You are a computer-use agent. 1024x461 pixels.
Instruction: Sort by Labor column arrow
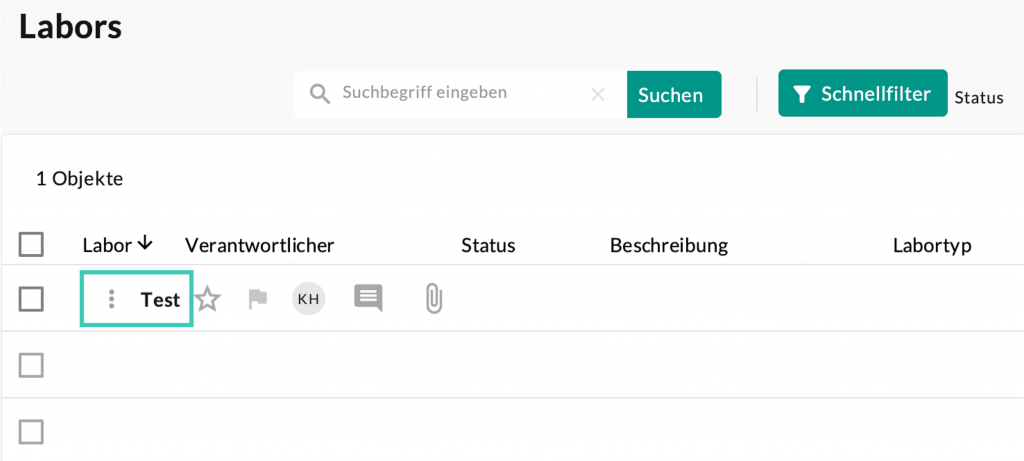145,243
